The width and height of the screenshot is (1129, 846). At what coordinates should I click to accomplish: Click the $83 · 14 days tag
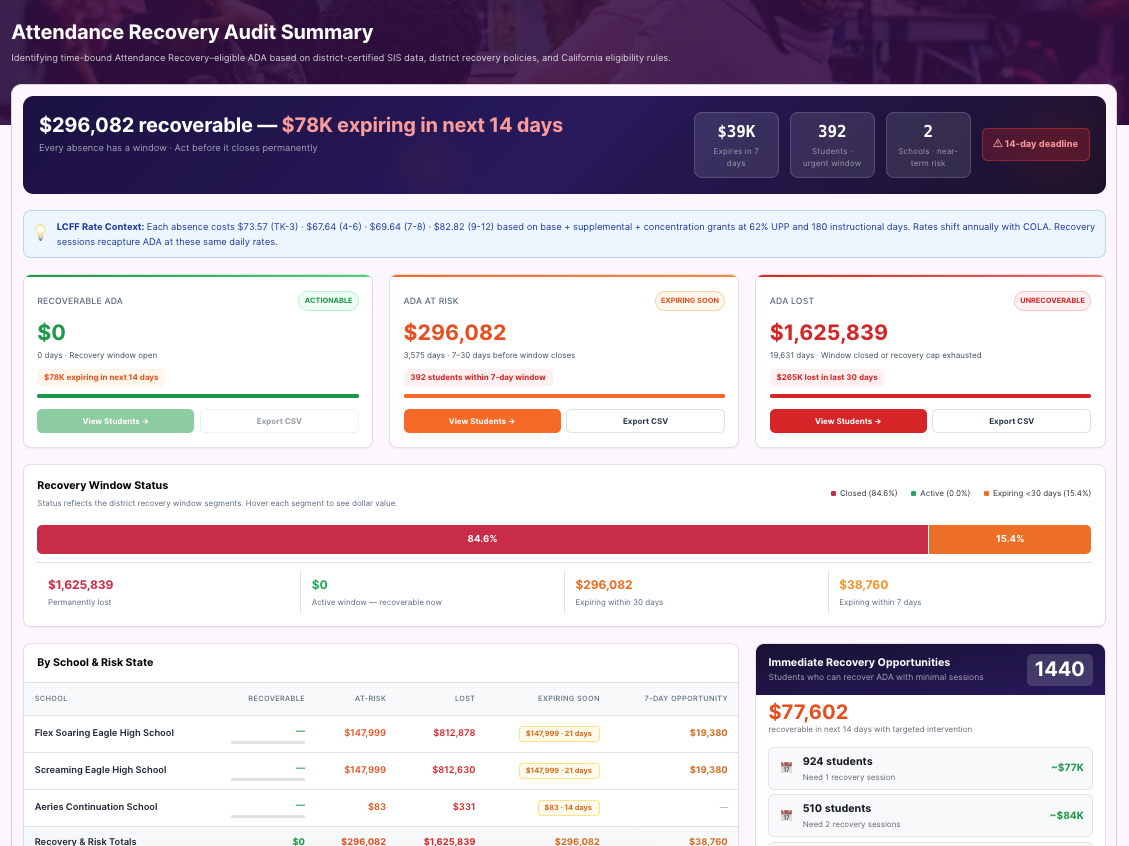click(569, 808)
